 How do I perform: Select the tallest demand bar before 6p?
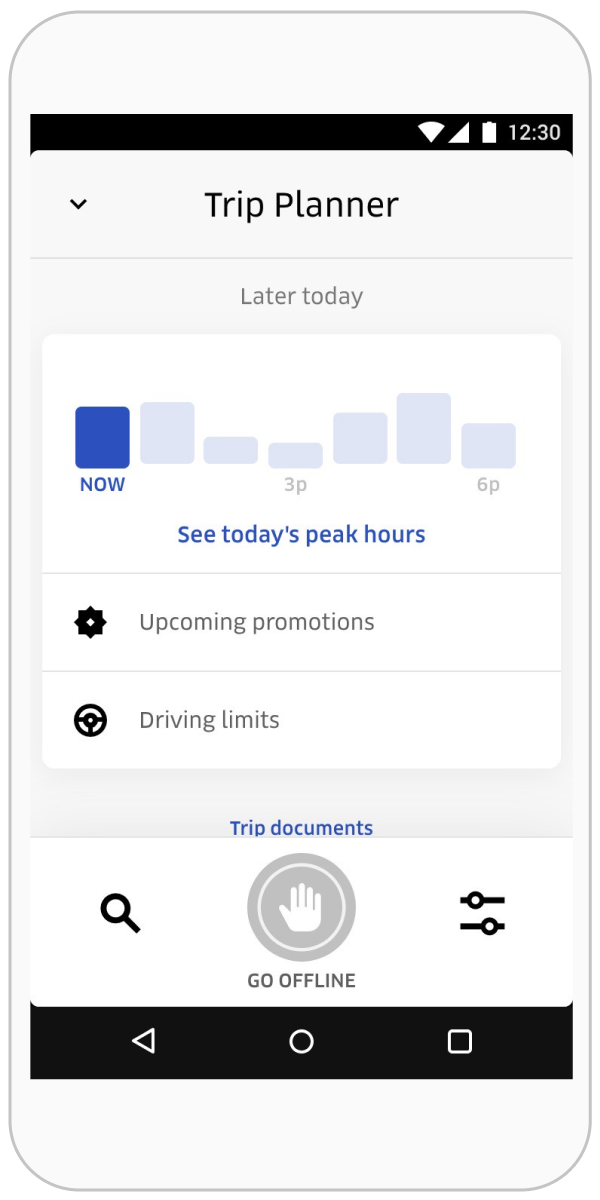pyautogui.click(x=424, y=428)
